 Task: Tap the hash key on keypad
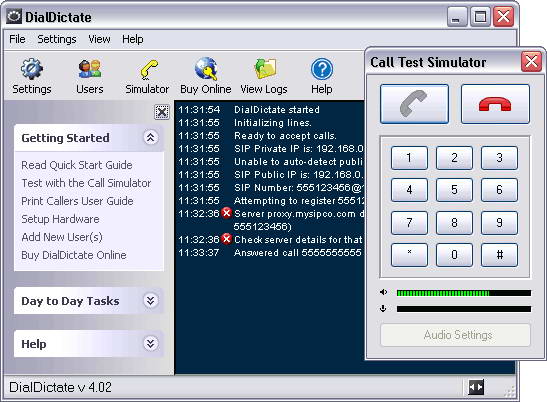click(499, 255)
